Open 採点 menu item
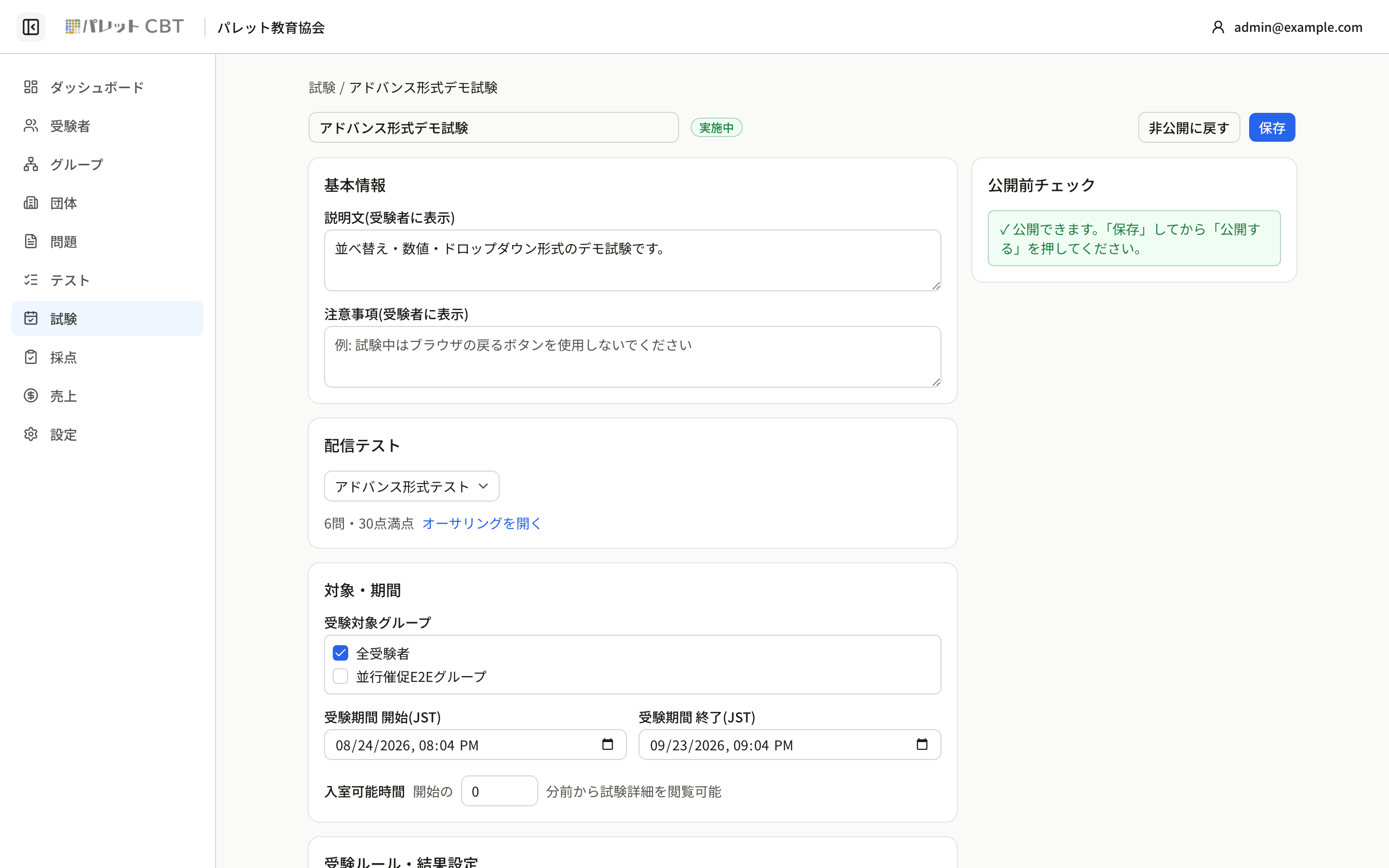This screenshot has width=1389, height=868. coord(108,357)
